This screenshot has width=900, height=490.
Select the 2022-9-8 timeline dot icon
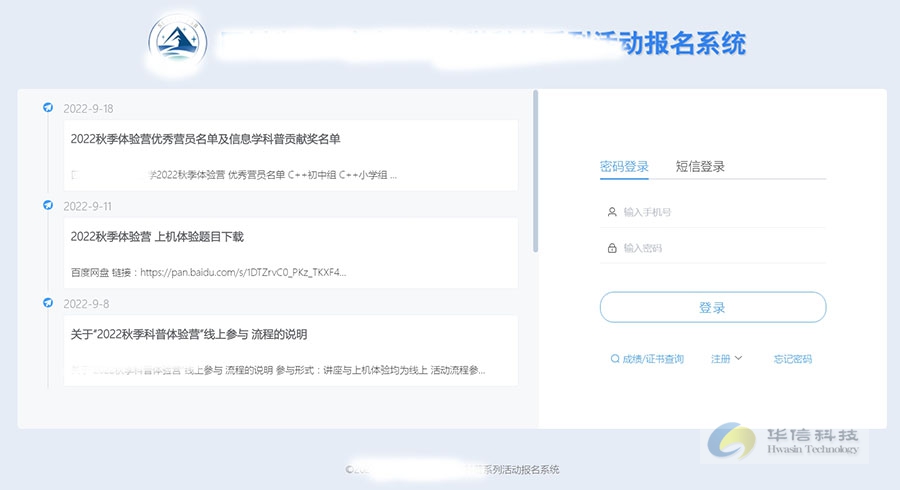click(48, 303)
